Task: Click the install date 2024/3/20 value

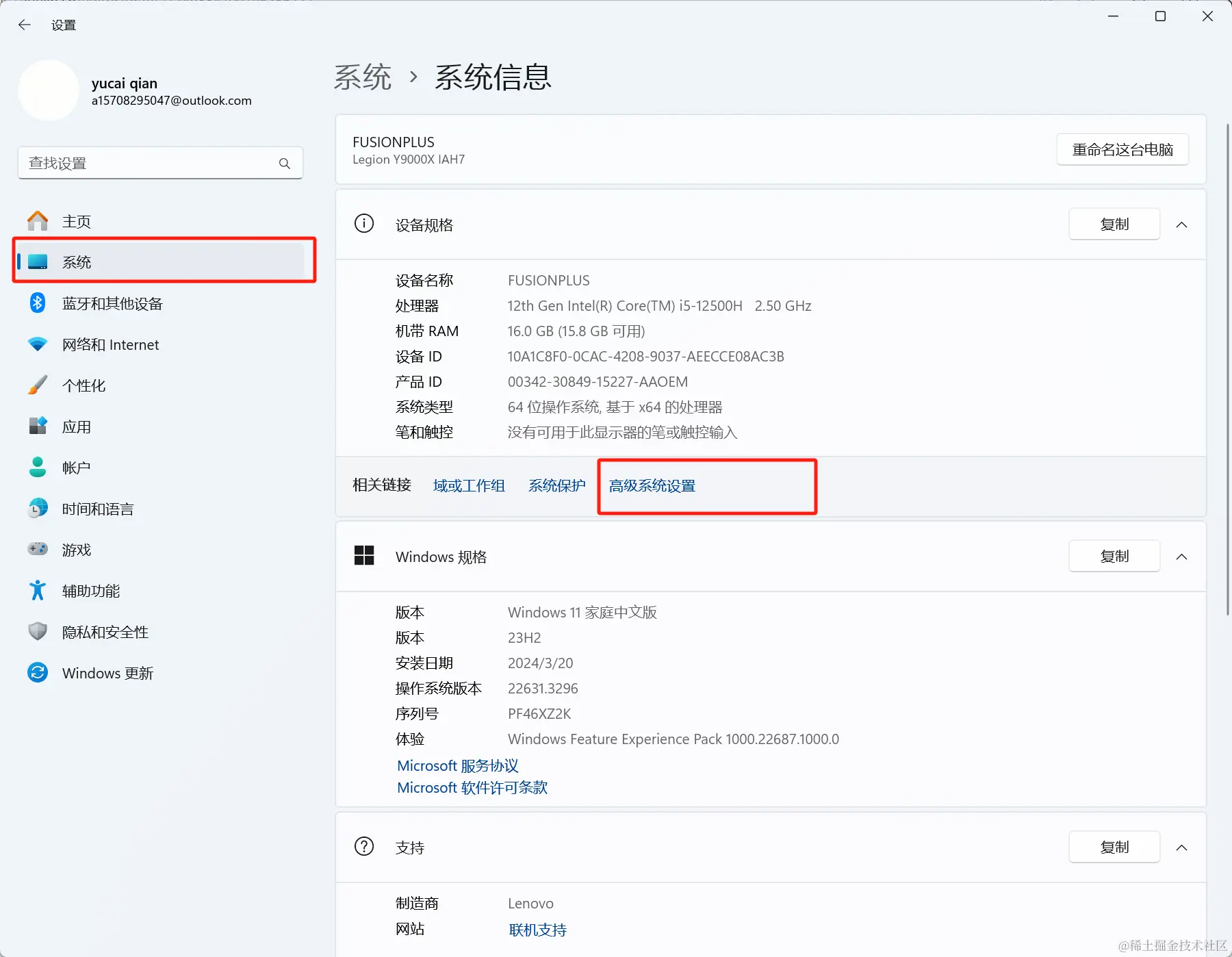Action: [x=540, y=663]
